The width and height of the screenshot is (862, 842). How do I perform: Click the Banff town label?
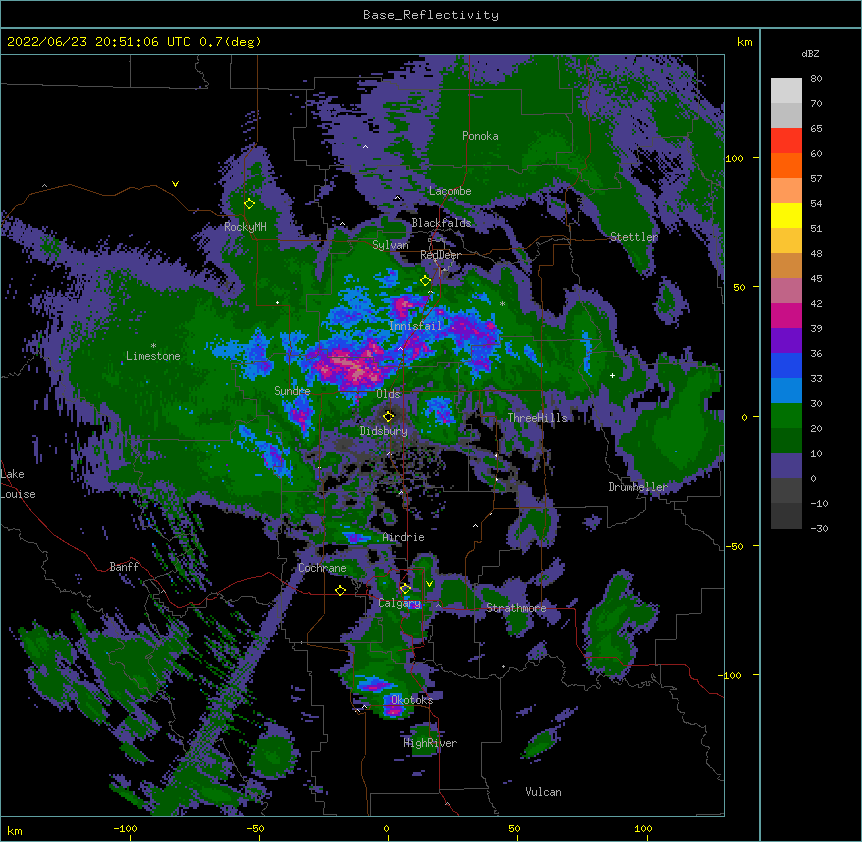click(x=124, y=567)
